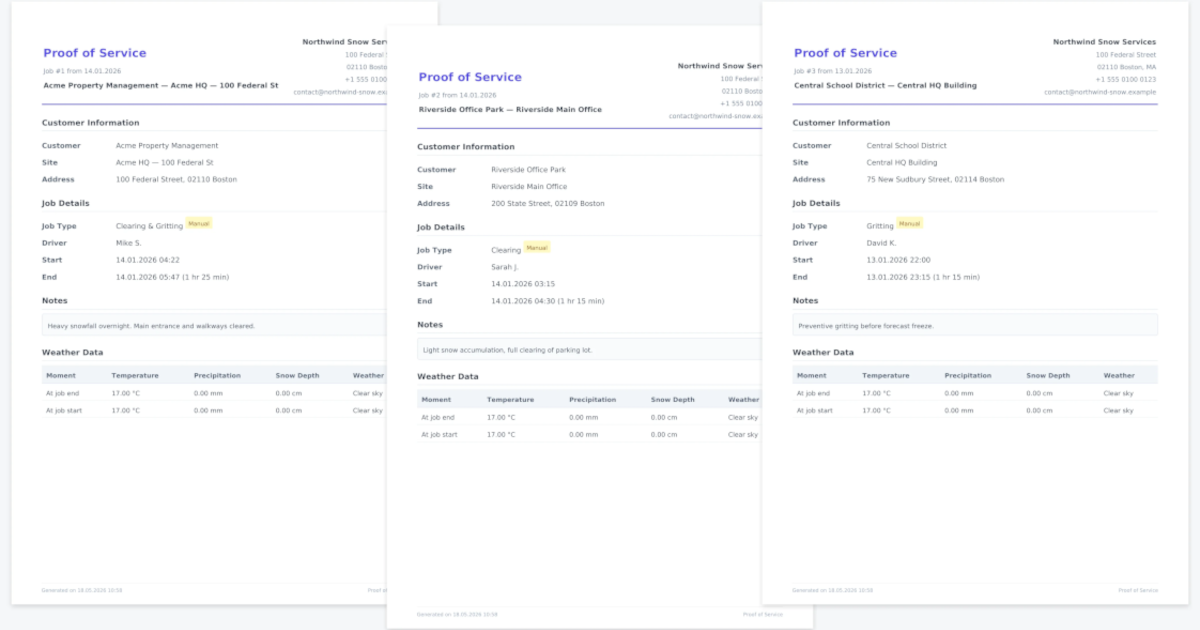Click the Northwind Snow Services name on right page
The height and width of the screenshot is (630, 1200).
(x=1104, y=42)
